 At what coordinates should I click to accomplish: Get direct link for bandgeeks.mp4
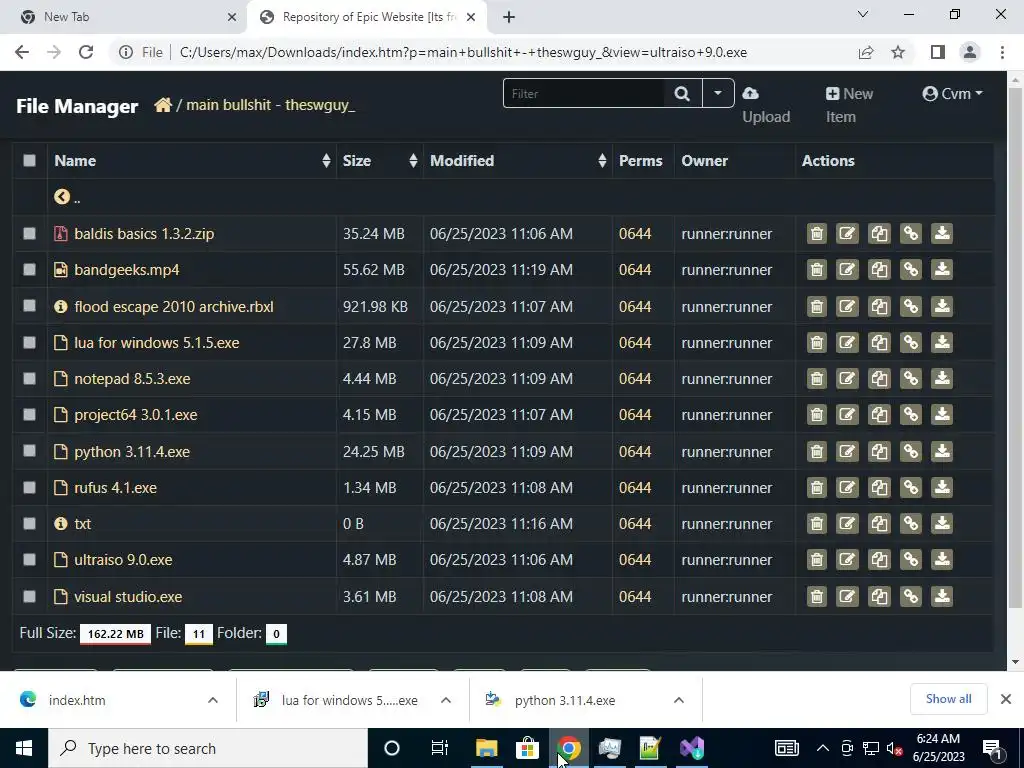pos(910,270)
